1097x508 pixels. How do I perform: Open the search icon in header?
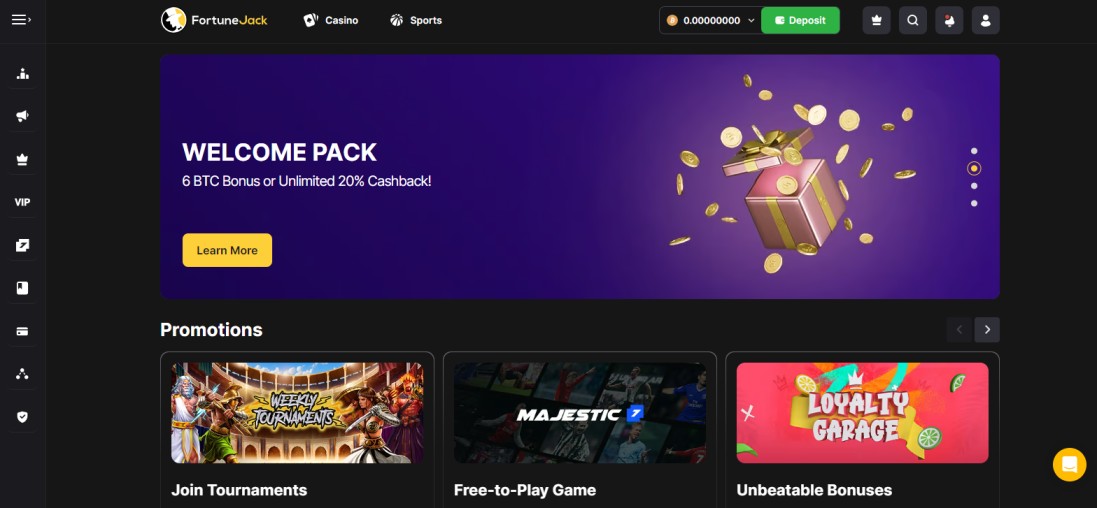click(912, 20)
